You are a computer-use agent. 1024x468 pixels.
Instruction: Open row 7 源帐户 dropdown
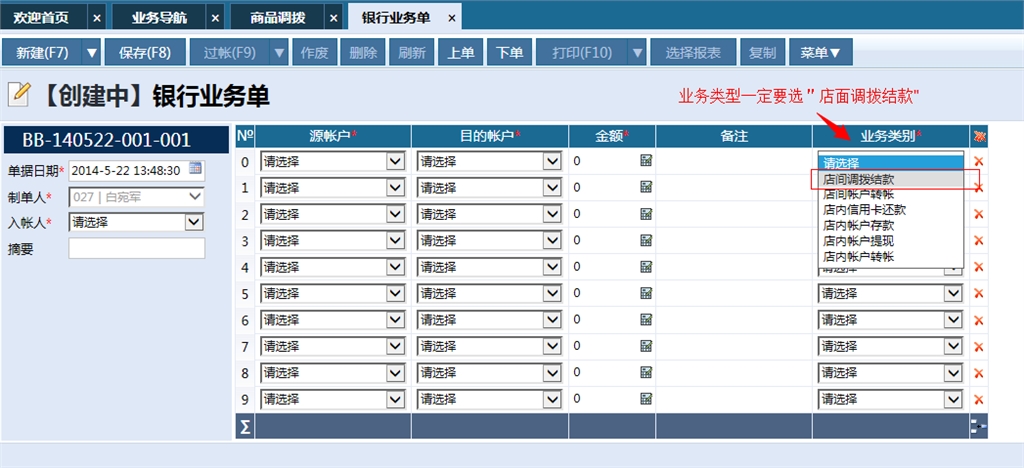click(396, 347)
